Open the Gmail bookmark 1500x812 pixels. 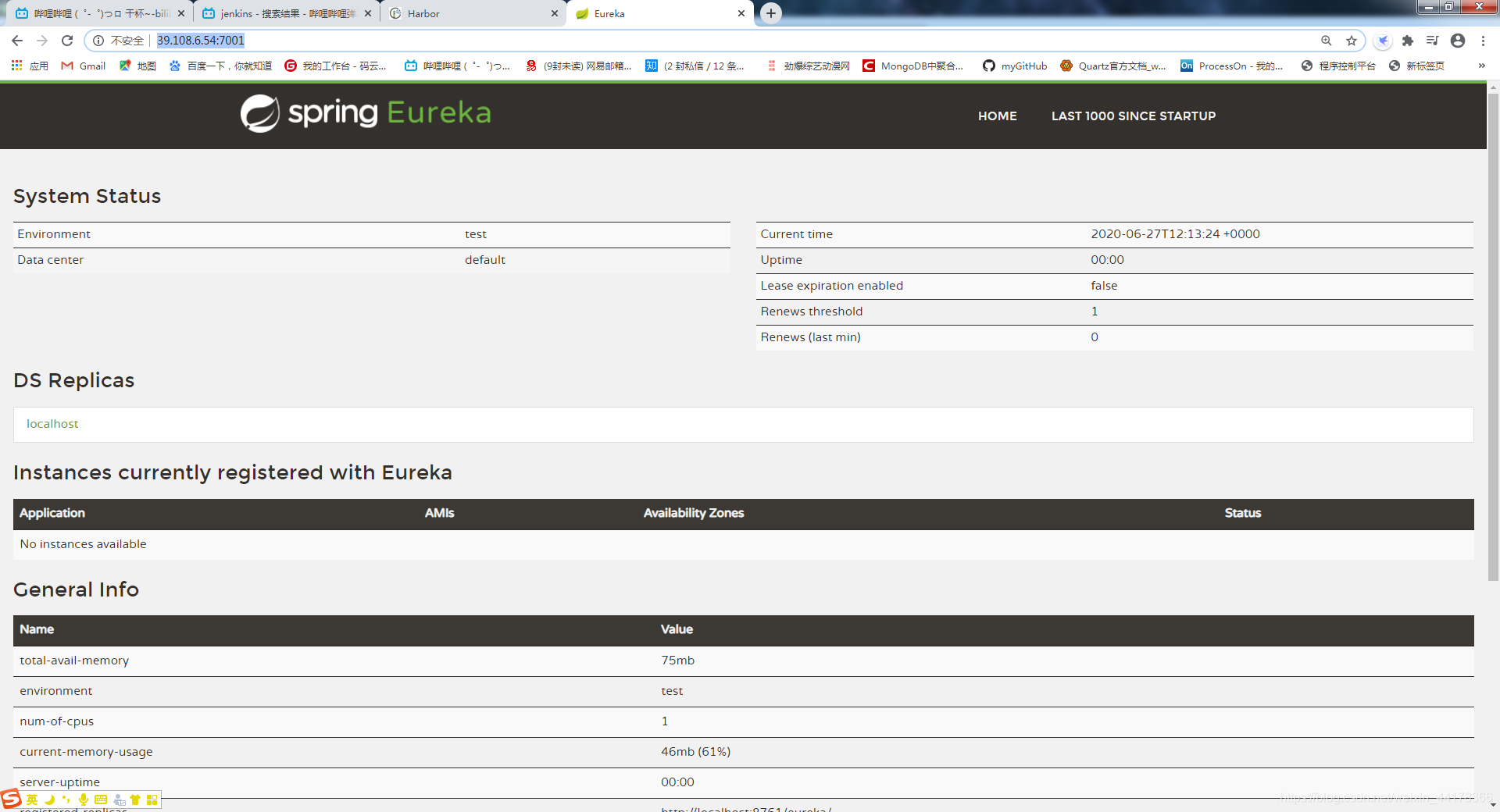tap(84, 66)
